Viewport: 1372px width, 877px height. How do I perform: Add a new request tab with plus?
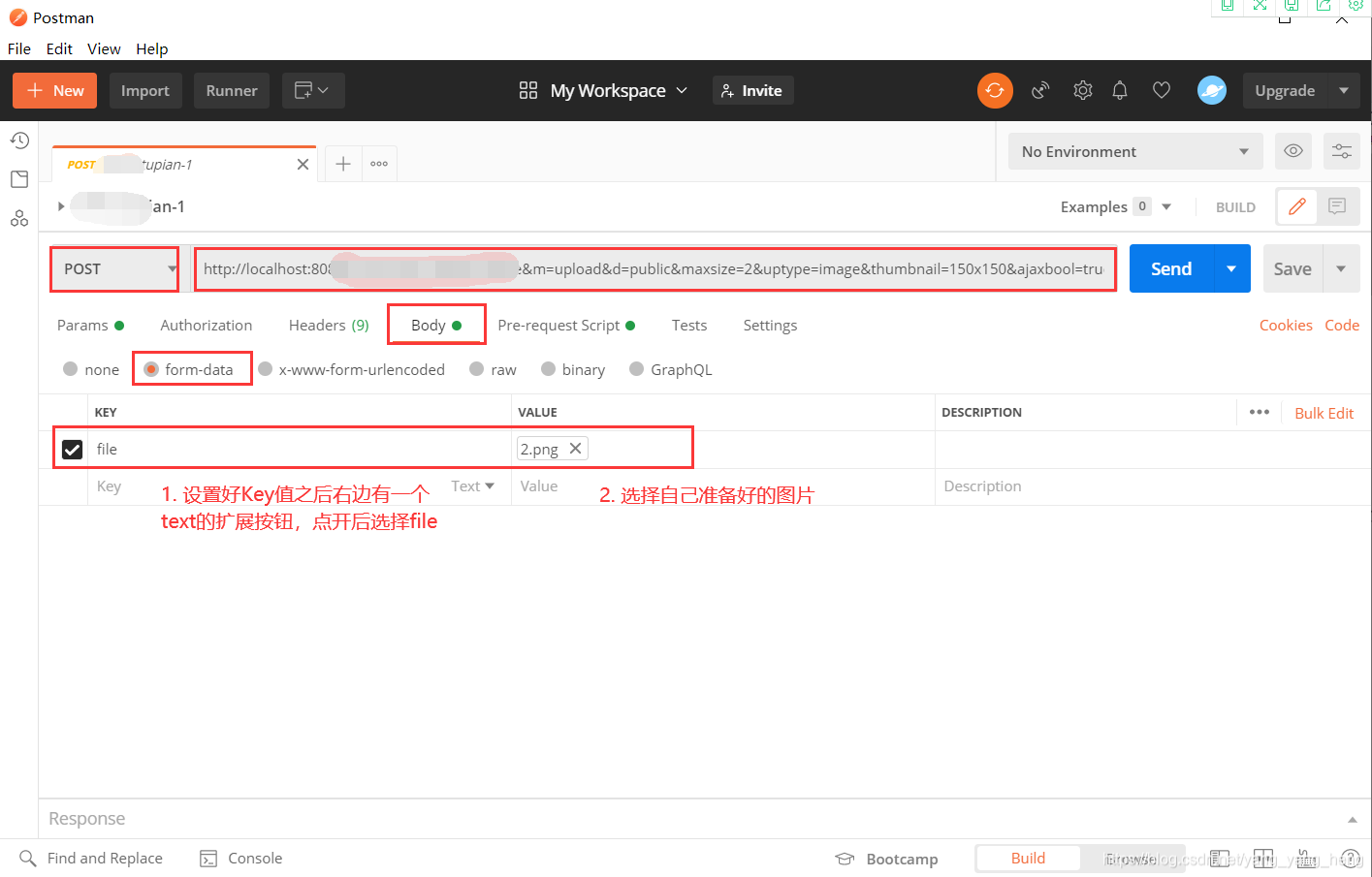coord(343,164)
